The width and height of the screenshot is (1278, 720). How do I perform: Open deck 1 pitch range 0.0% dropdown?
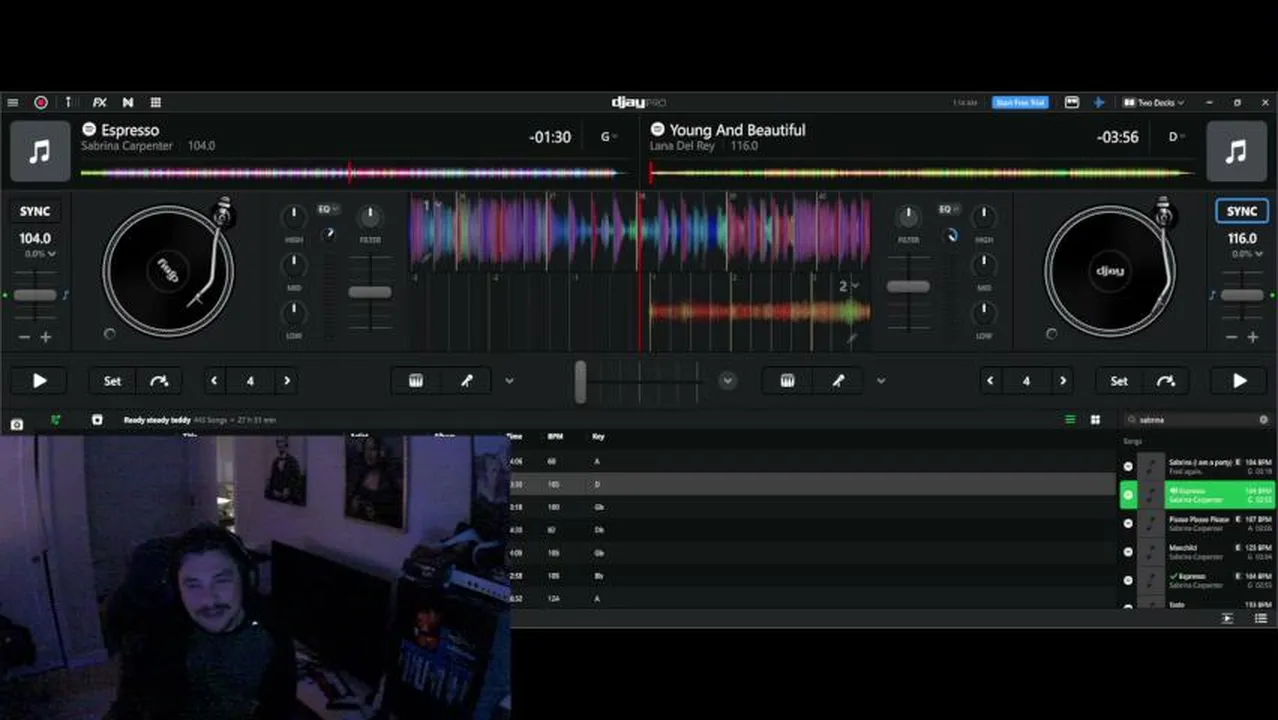click(41, 254)
